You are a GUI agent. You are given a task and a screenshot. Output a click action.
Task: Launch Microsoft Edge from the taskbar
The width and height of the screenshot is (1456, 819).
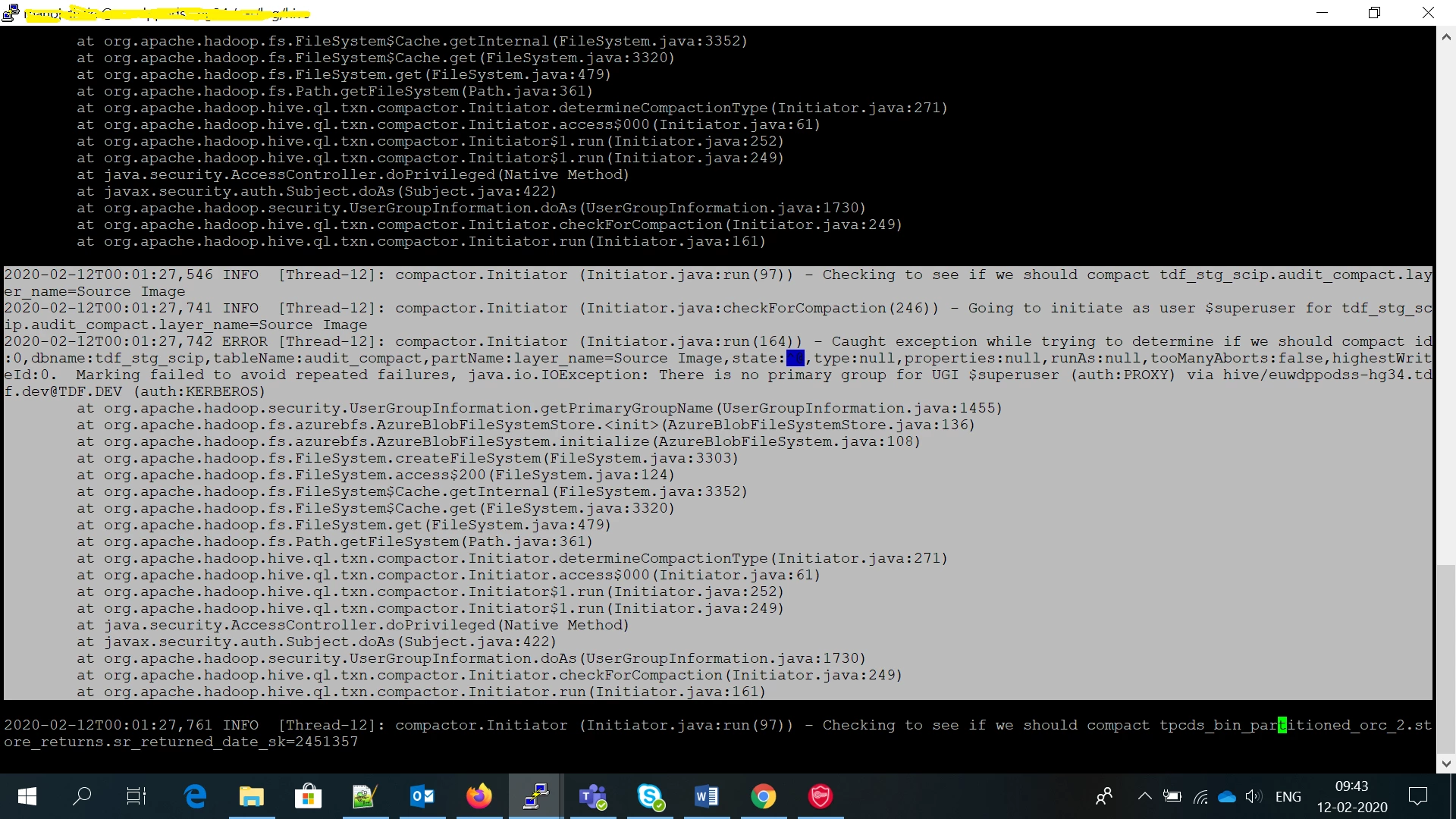pyautogui.click(x=195, y=796)
